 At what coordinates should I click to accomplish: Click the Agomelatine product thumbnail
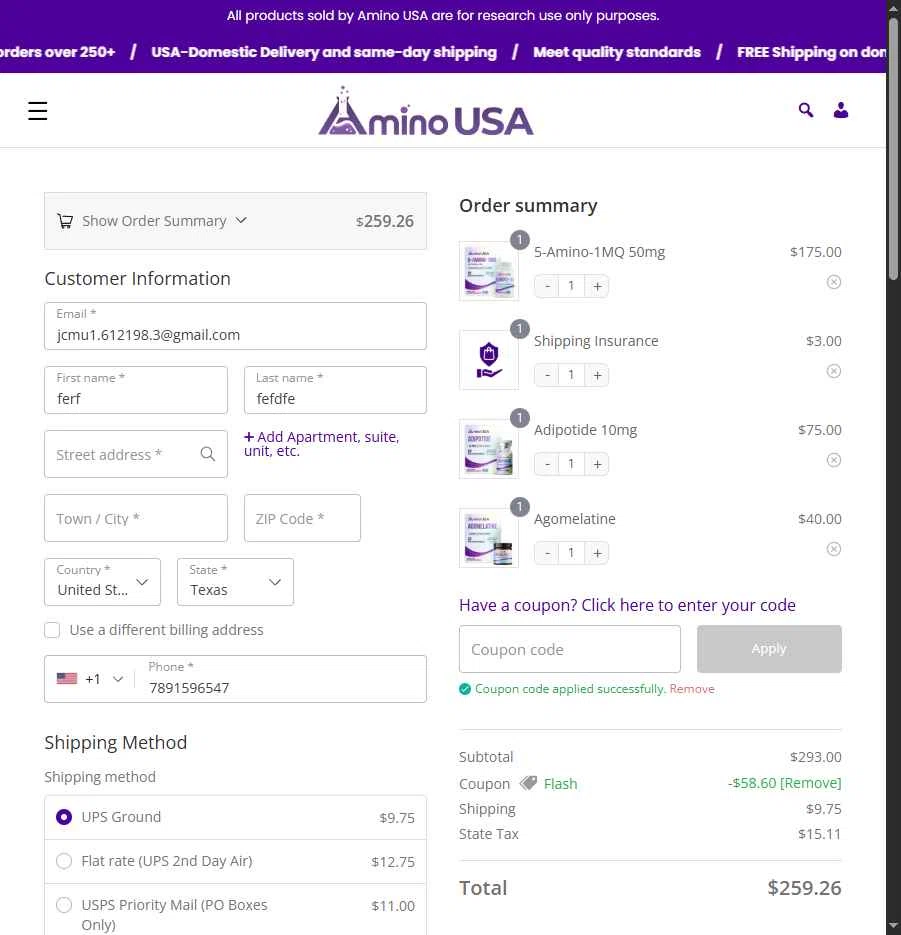[489, 537]
